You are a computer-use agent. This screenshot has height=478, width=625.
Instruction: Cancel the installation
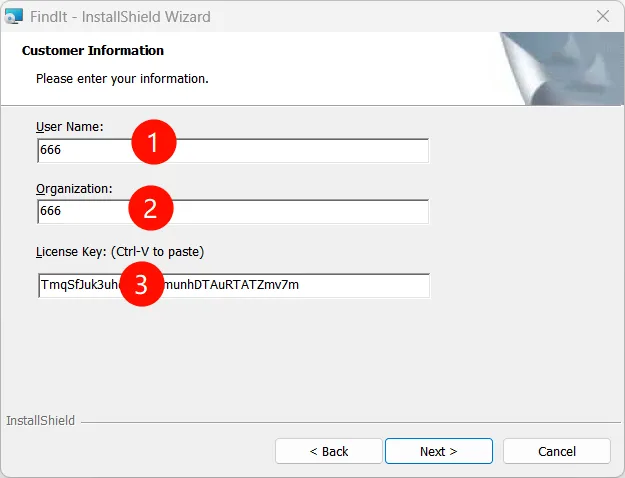(557, 451)
